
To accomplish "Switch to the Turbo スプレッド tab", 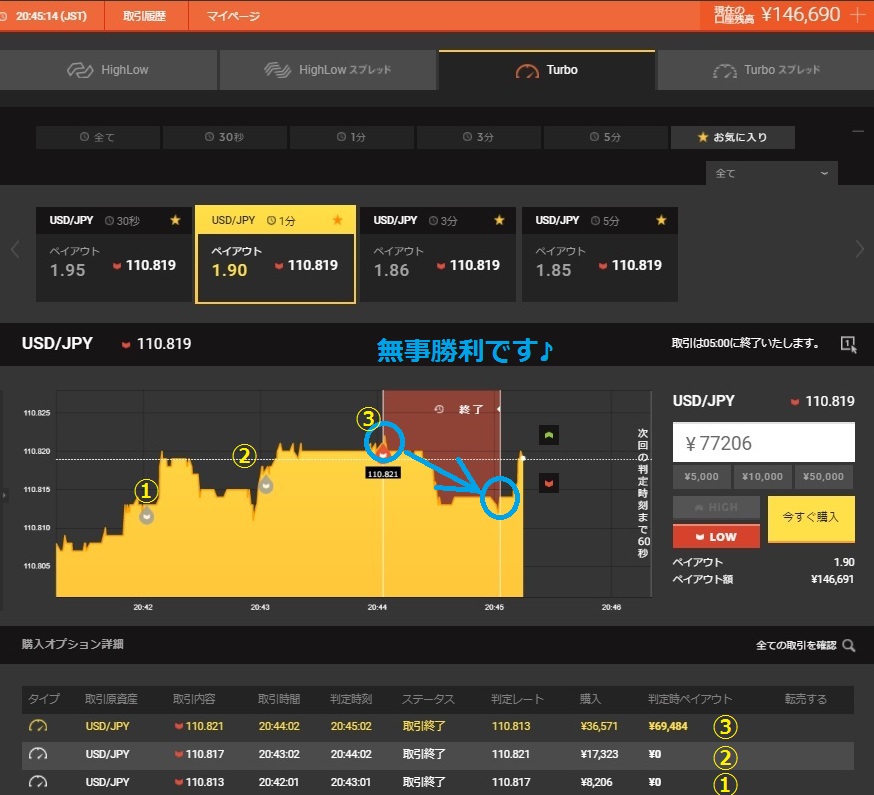I will [x=765, y=70].
